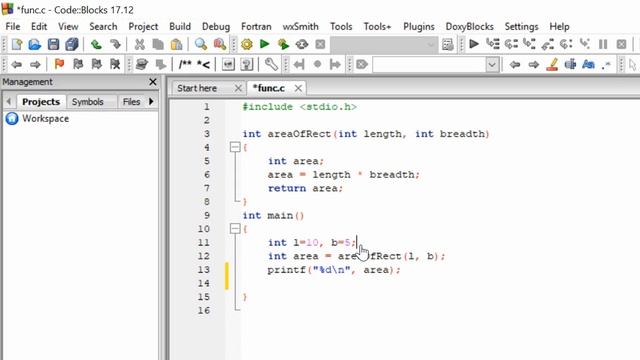Jump forward with the right arrow beside the flag
The height and width of the screenshot is (360, 640).
(35, 64)
